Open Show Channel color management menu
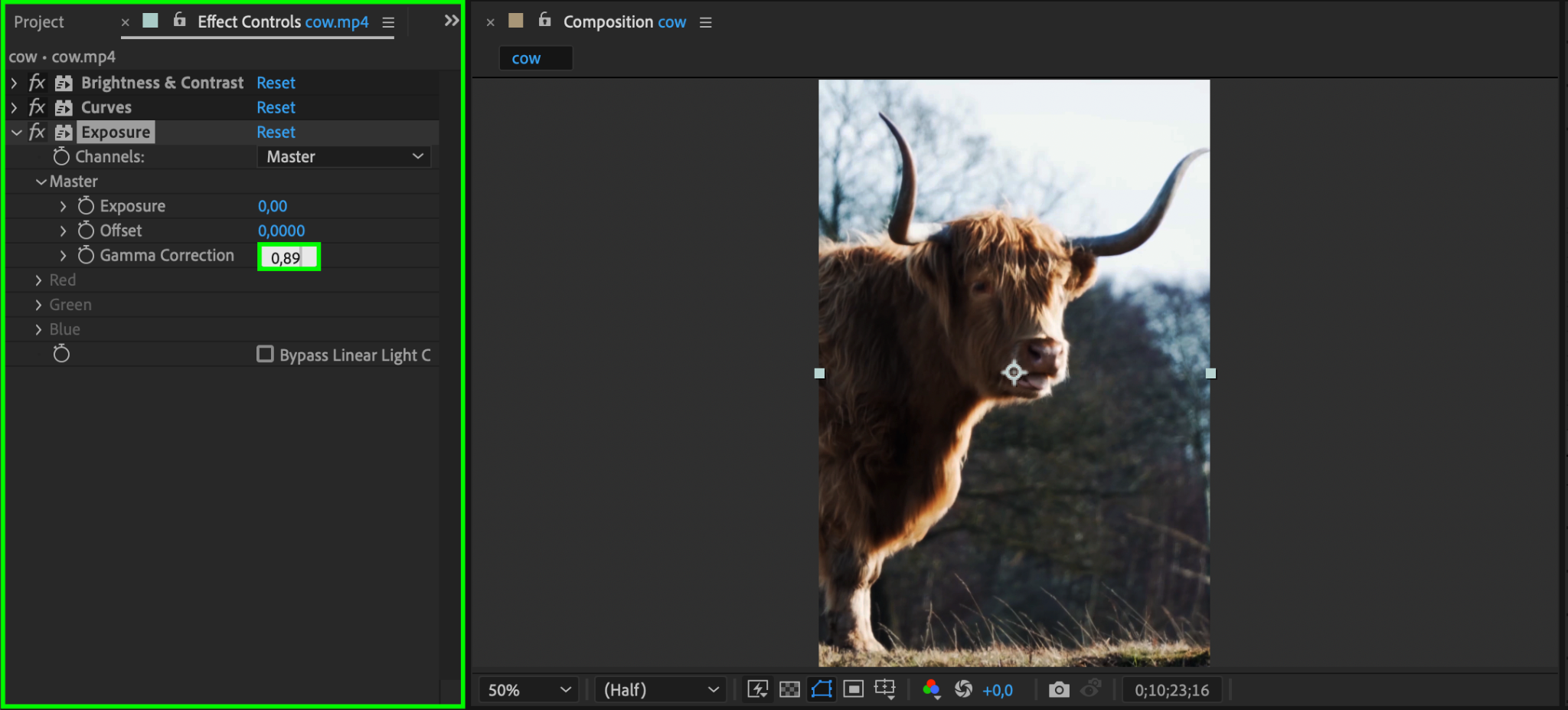This screenshot has width=1568, height=710. (931, 689)
